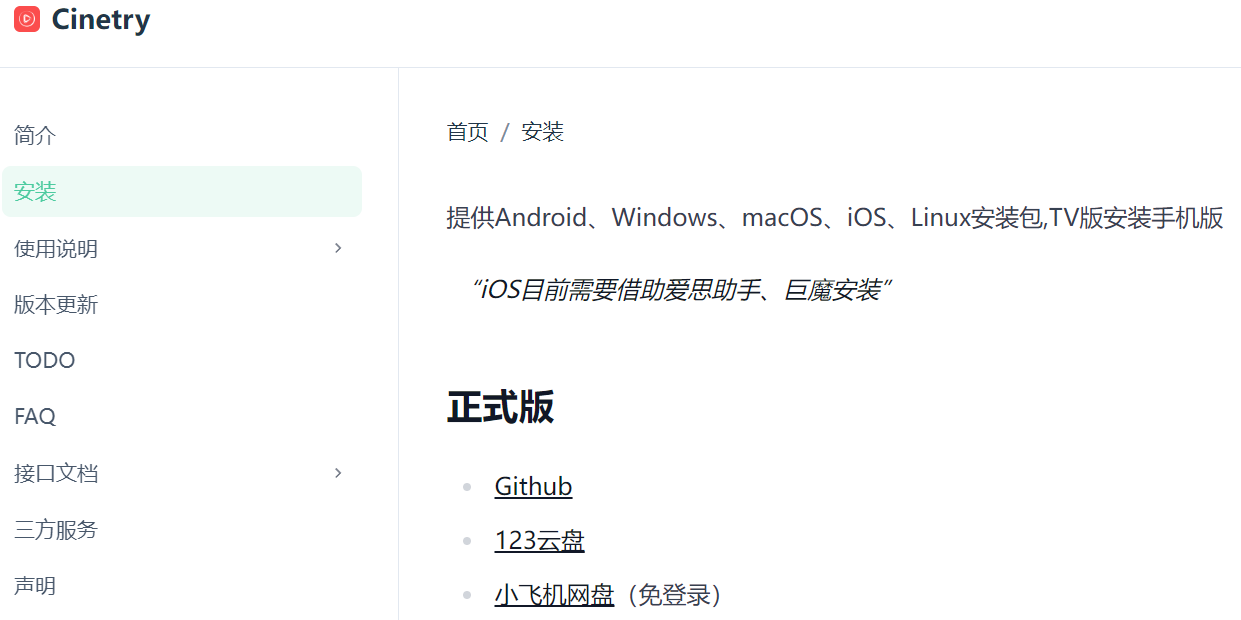Click the 正式版 section heading
Viewport: 1241px width, 620px height.
click(502, 407)
